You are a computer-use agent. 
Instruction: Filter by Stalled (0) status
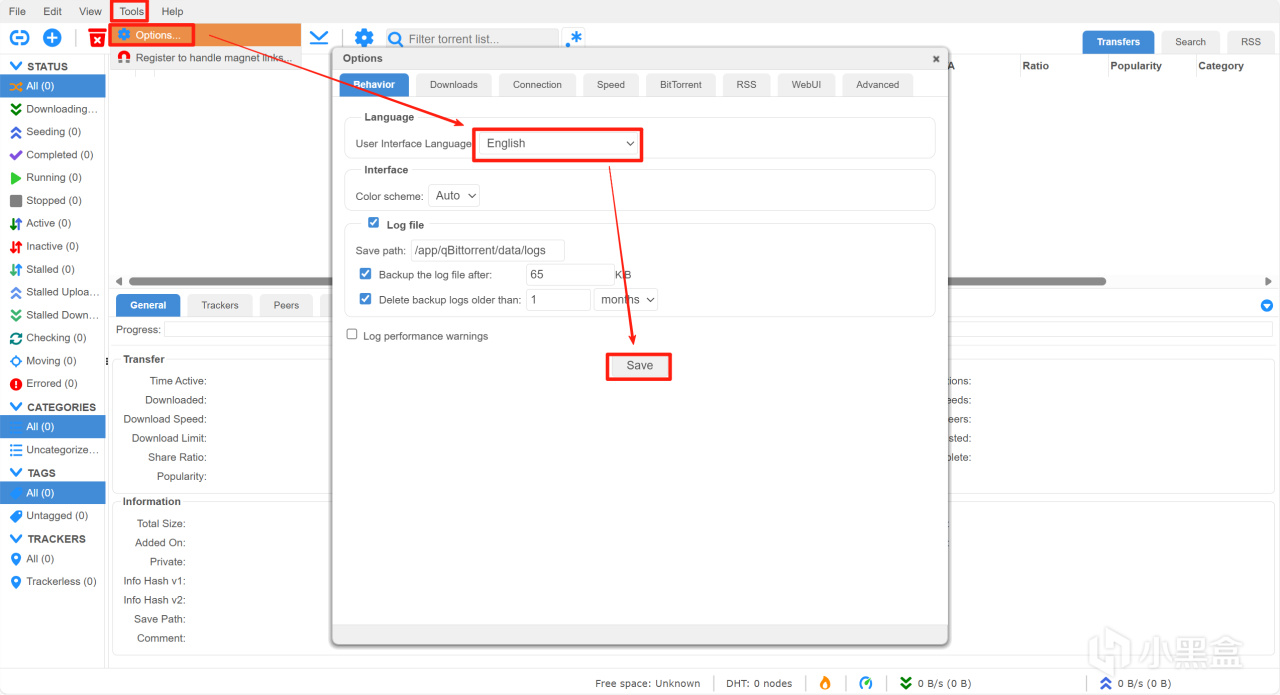tap(52, 269)
